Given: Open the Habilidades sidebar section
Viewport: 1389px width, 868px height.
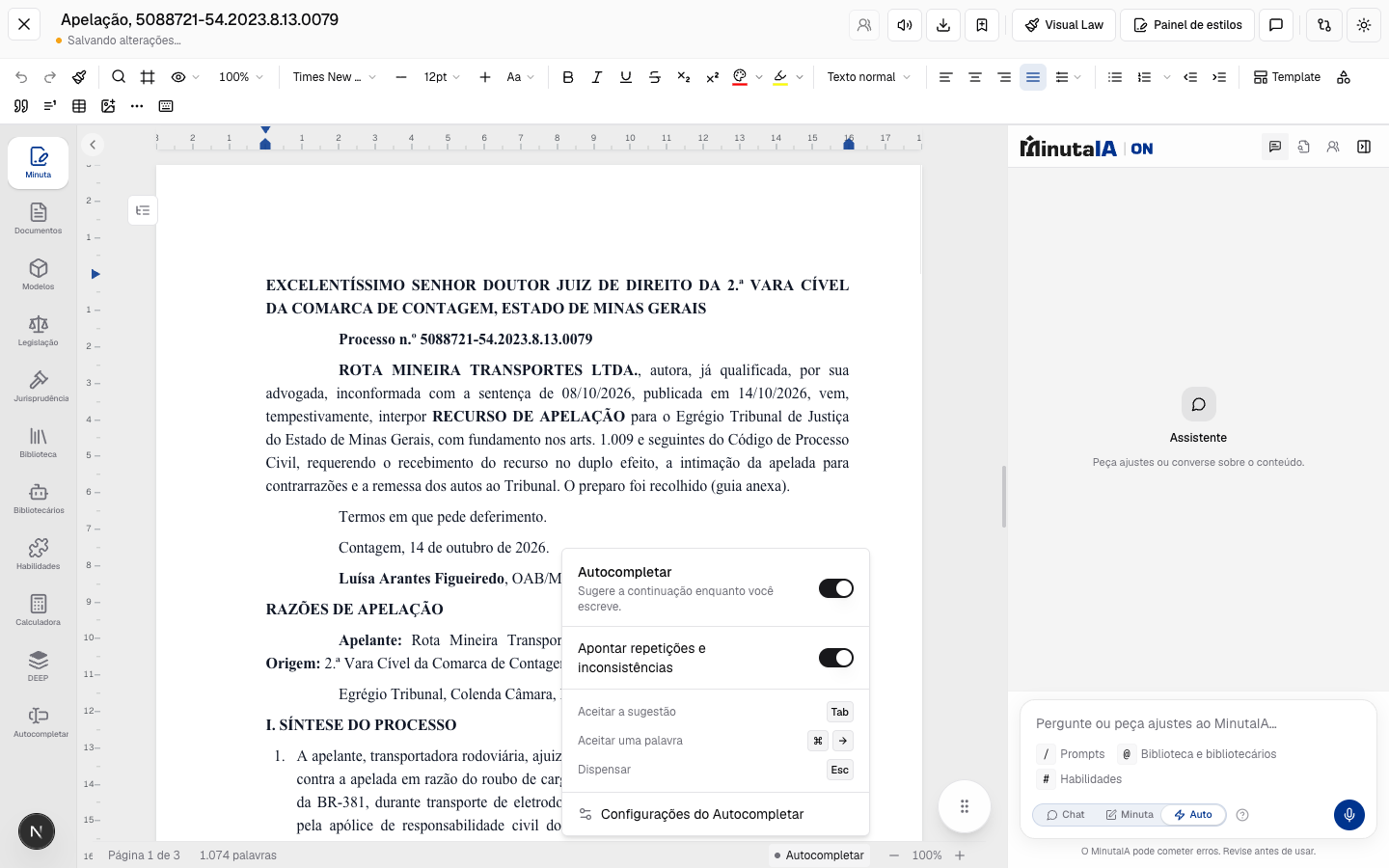Looking at the screenshot, I should [x=38, y=554].
